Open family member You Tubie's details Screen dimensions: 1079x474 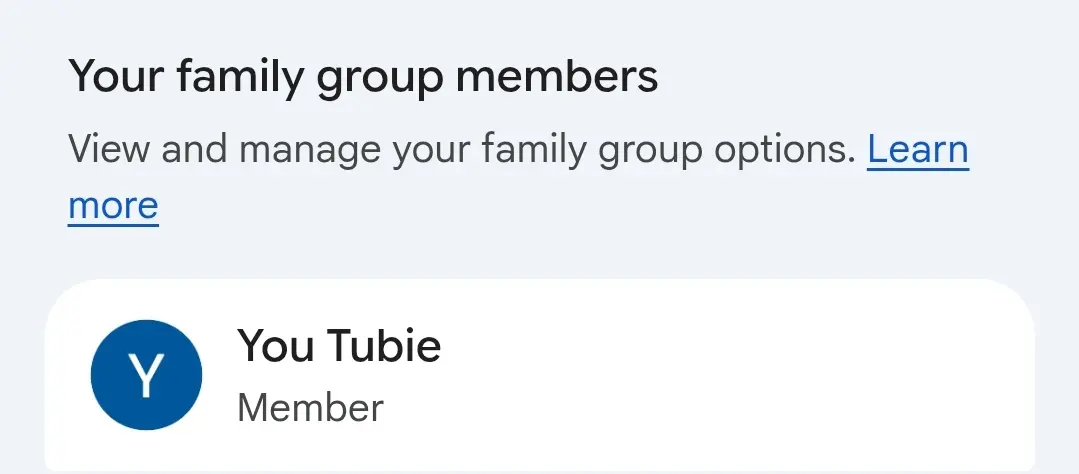click(x=540, y=376)
